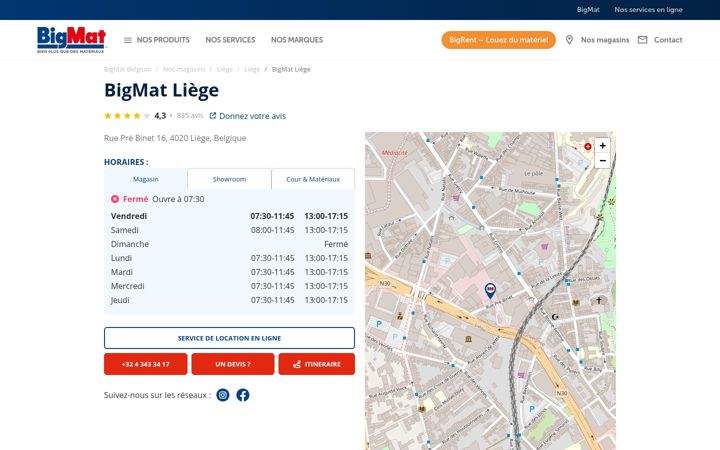
Task: Click the star rating icons
Action: point(127,116)
